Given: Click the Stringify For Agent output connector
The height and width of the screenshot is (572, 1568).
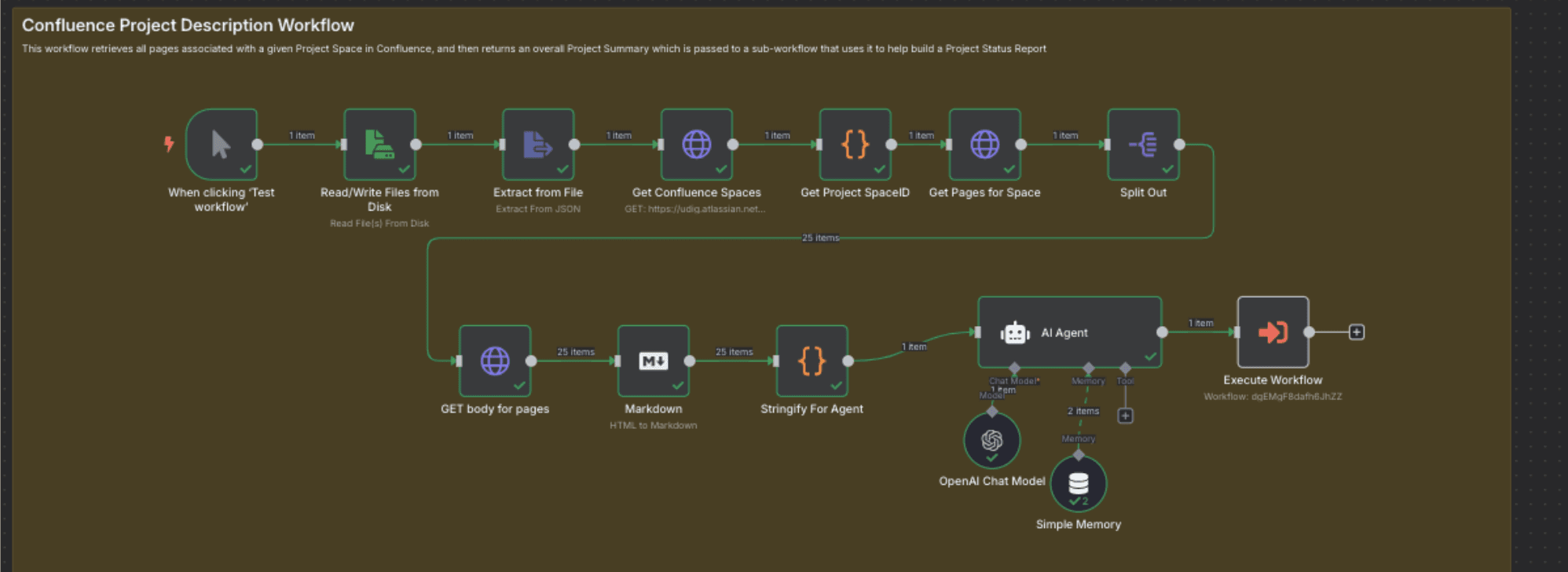Looking at the screenshot, I should (x=848, y=361).
